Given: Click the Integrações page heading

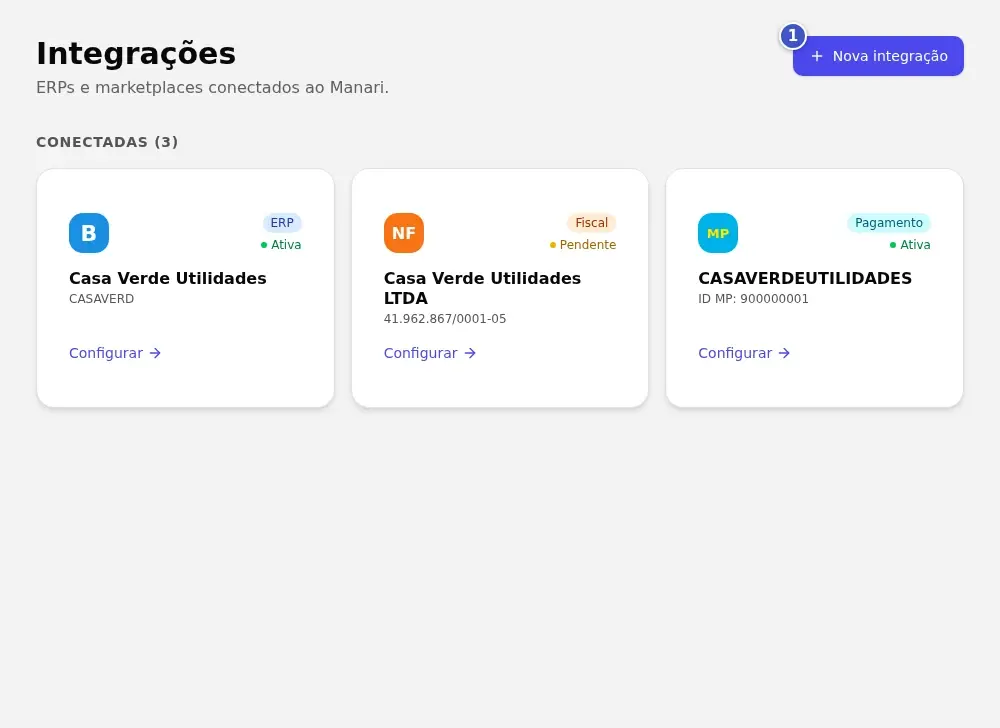Looking at the screenshot, I should (x=136, y=54).
